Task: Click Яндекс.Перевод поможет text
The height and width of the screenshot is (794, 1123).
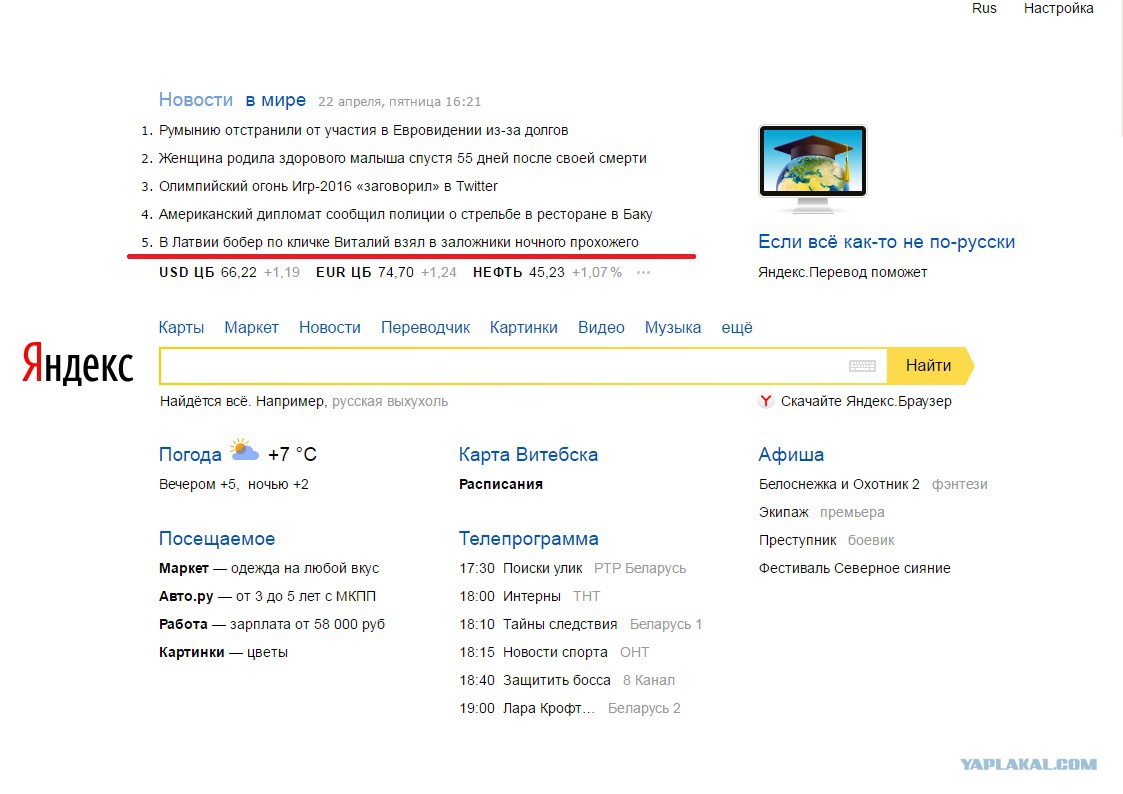Action: click(842, 272)
